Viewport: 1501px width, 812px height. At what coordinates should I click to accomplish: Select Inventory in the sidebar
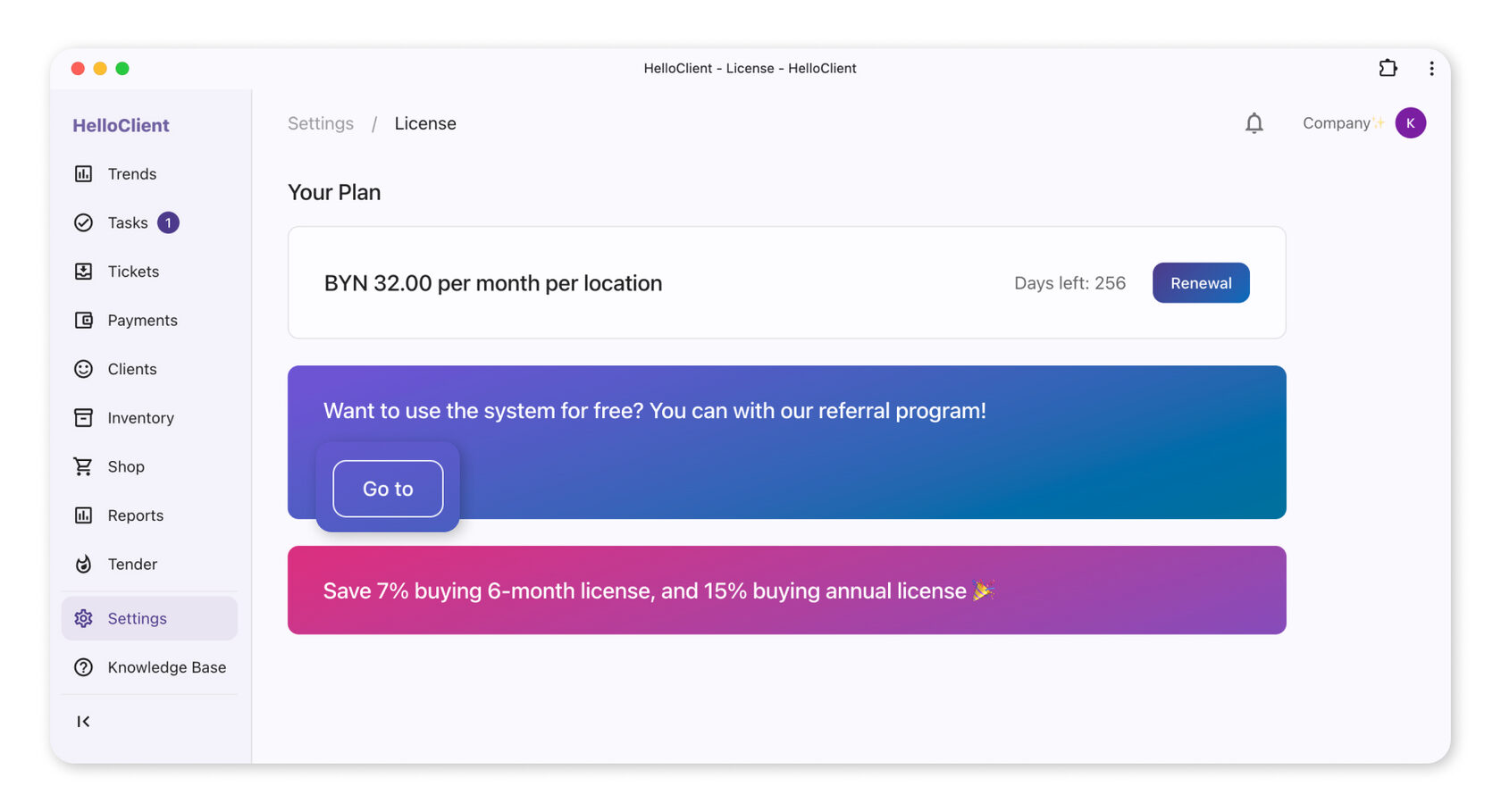(141, 418)
